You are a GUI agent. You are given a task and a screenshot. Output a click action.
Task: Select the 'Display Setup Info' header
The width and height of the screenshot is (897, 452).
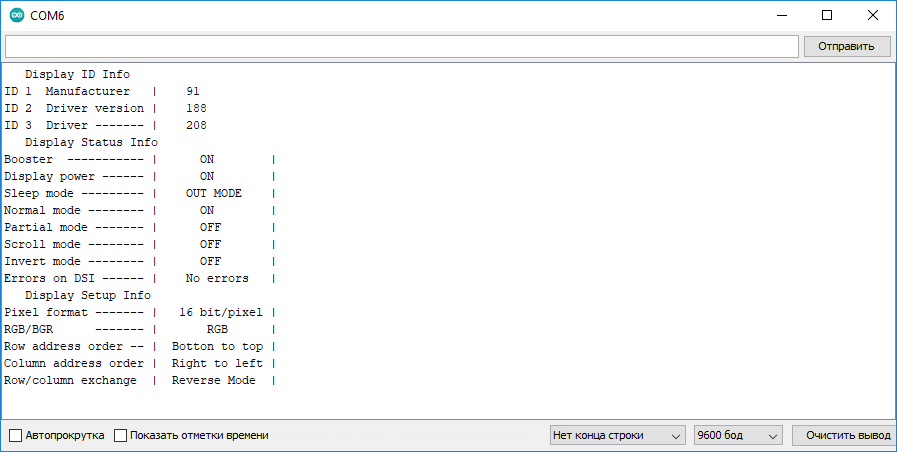pyautogui.click(x=88, y=296)
